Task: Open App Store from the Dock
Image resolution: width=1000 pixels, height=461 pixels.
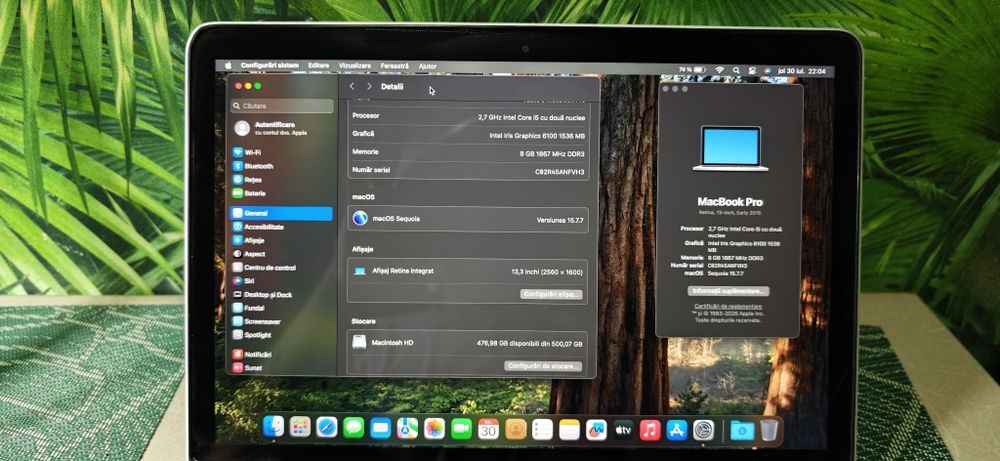Action: point(677,430)
